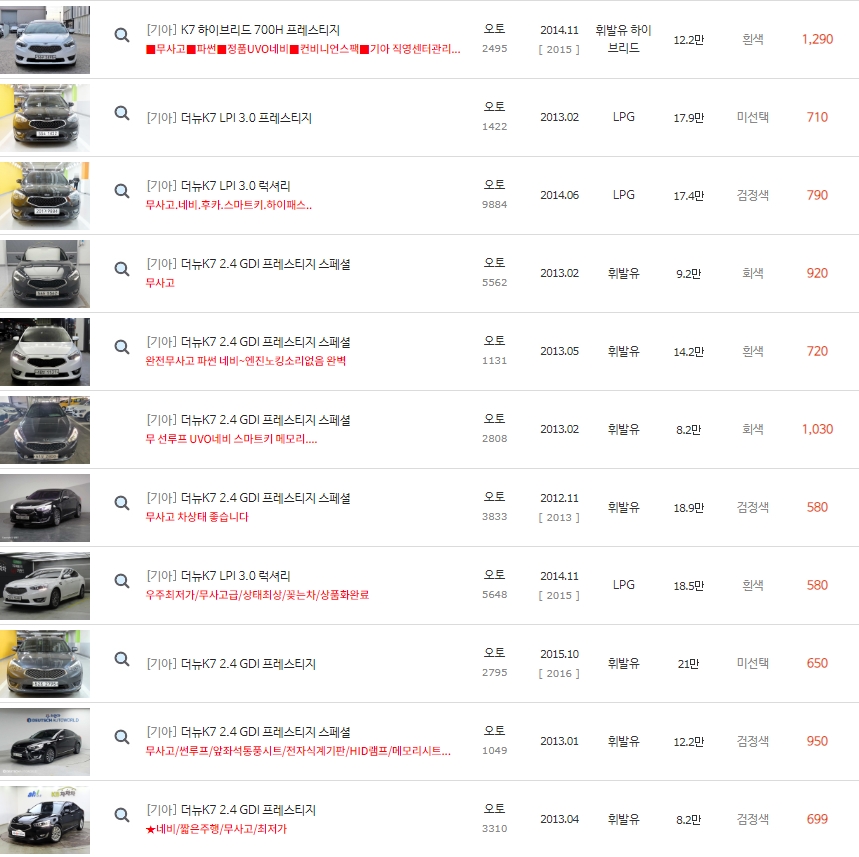Click 무사고/썬루프/앞좌석통풍시트 description
This screenshot has width=859, height=857.
298,751
